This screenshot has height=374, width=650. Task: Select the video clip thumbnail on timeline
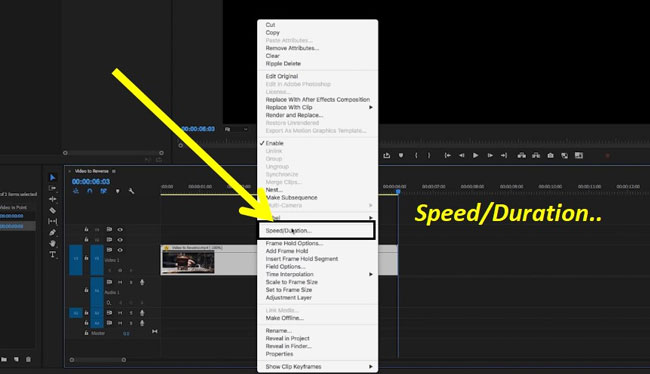pos(188,262)
